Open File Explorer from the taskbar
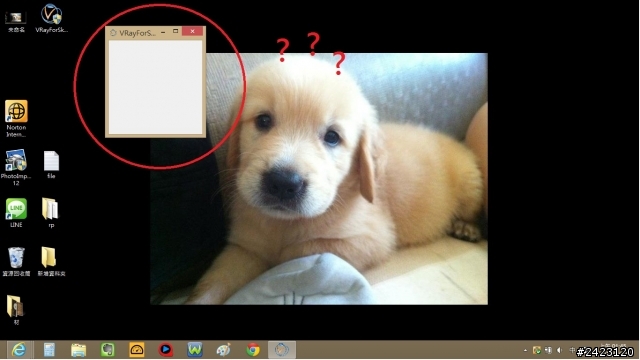Viewport: 640px width, 360px height. pos(78,350)
